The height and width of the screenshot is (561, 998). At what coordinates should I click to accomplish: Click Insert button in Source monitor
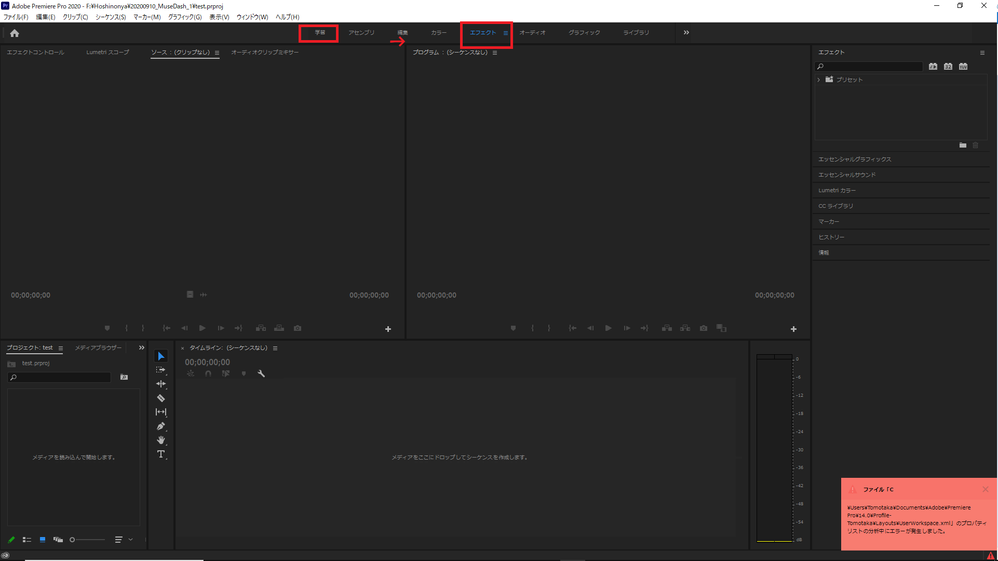261,329
